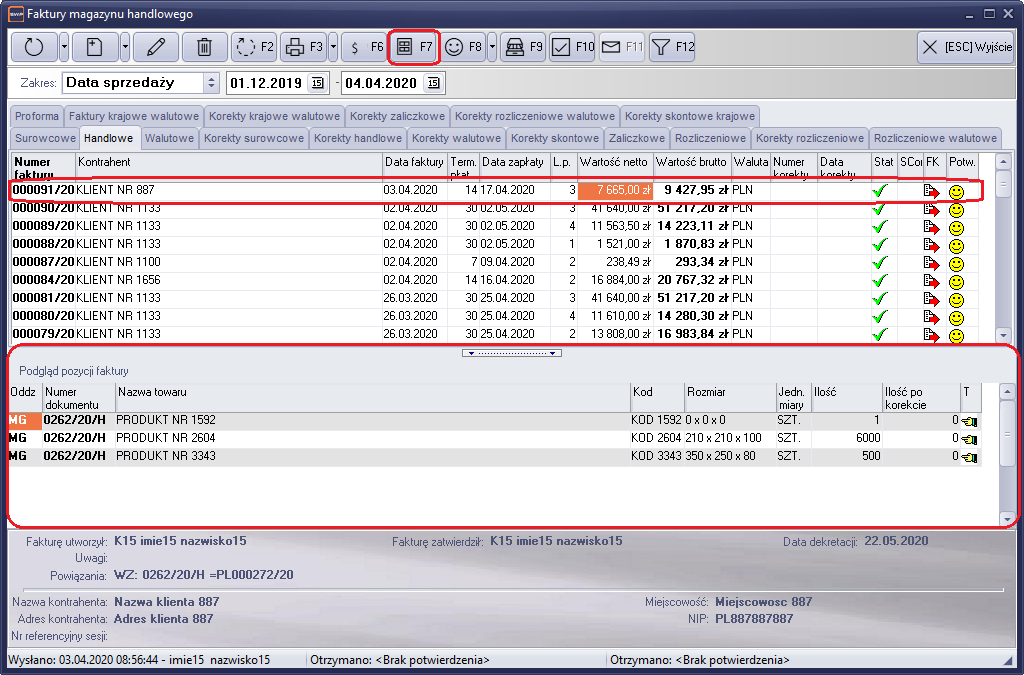Click the dollar sign F6 button
Viewport: 1024px width, 675px height.
364,47
